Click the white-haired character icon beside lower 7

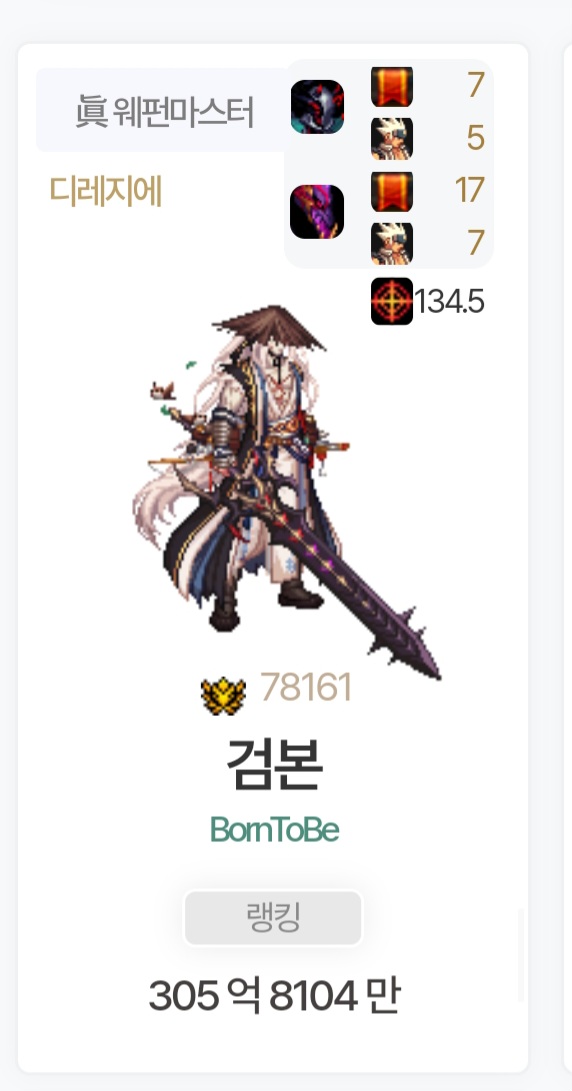pyautogui.click(x=392, y=244)
